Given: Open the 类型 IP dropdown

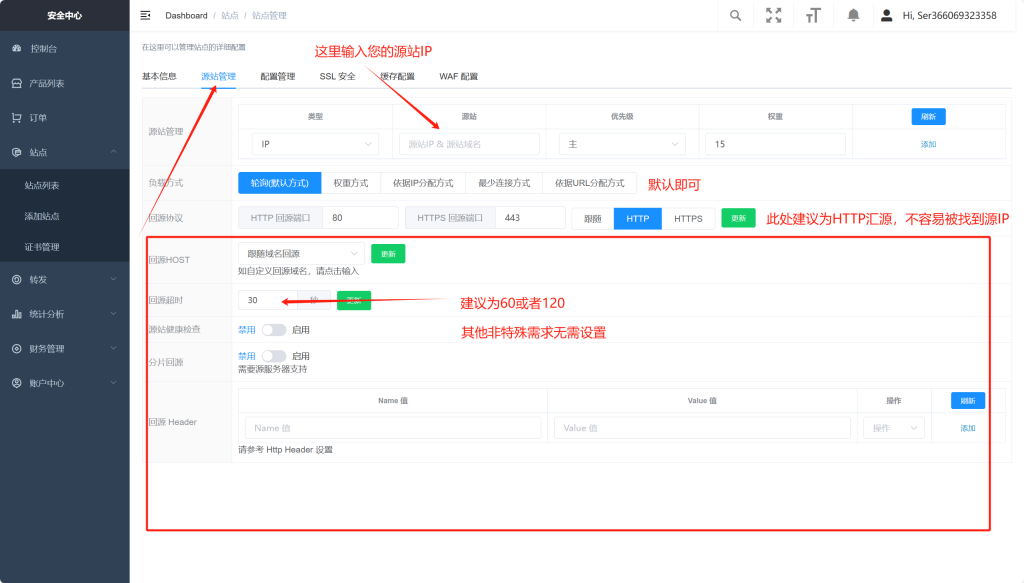Looking at the screenshot, I should coord(314,144).
